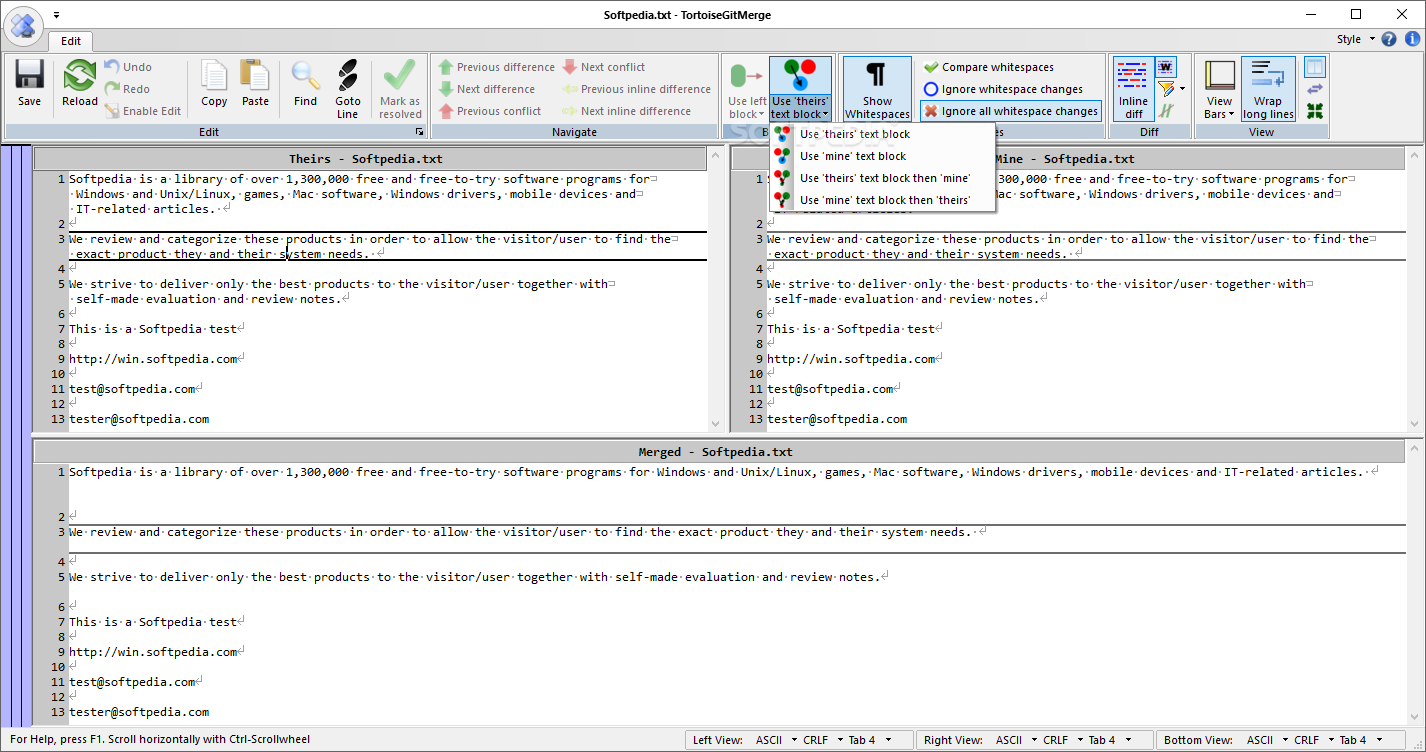1426x752 pixels.
Task: Click the Use left block button
Action: (747, 89)
